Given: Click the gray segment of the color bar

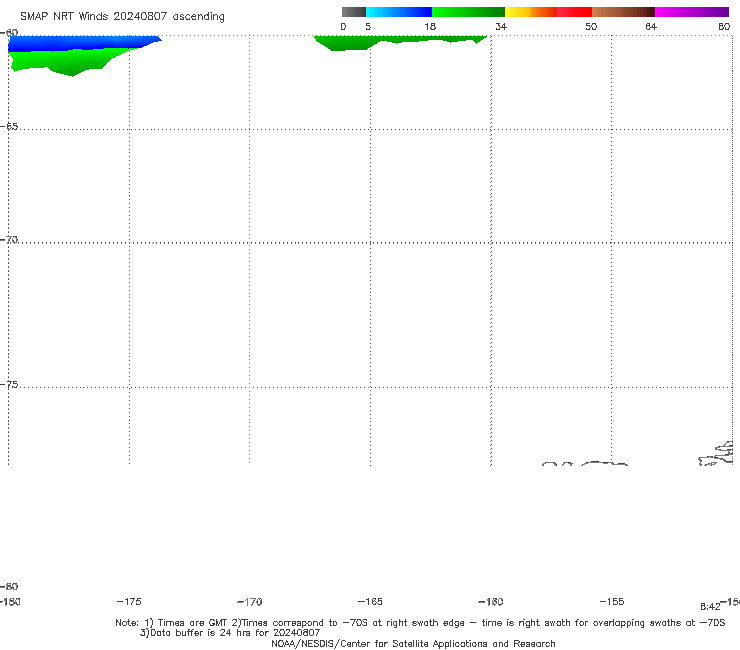Looking at the screenshot, I should point(354,12).
